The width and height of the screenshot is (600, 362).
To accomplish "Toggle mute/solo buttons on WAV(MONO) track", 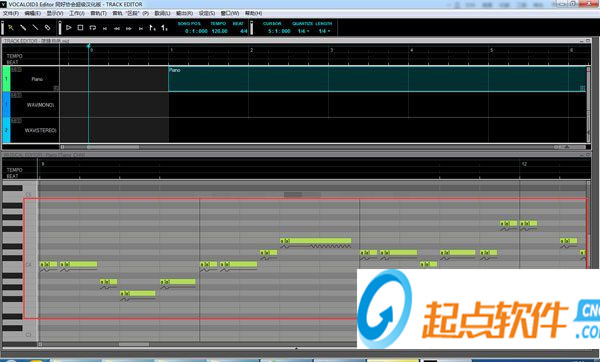I will (16, 95).
